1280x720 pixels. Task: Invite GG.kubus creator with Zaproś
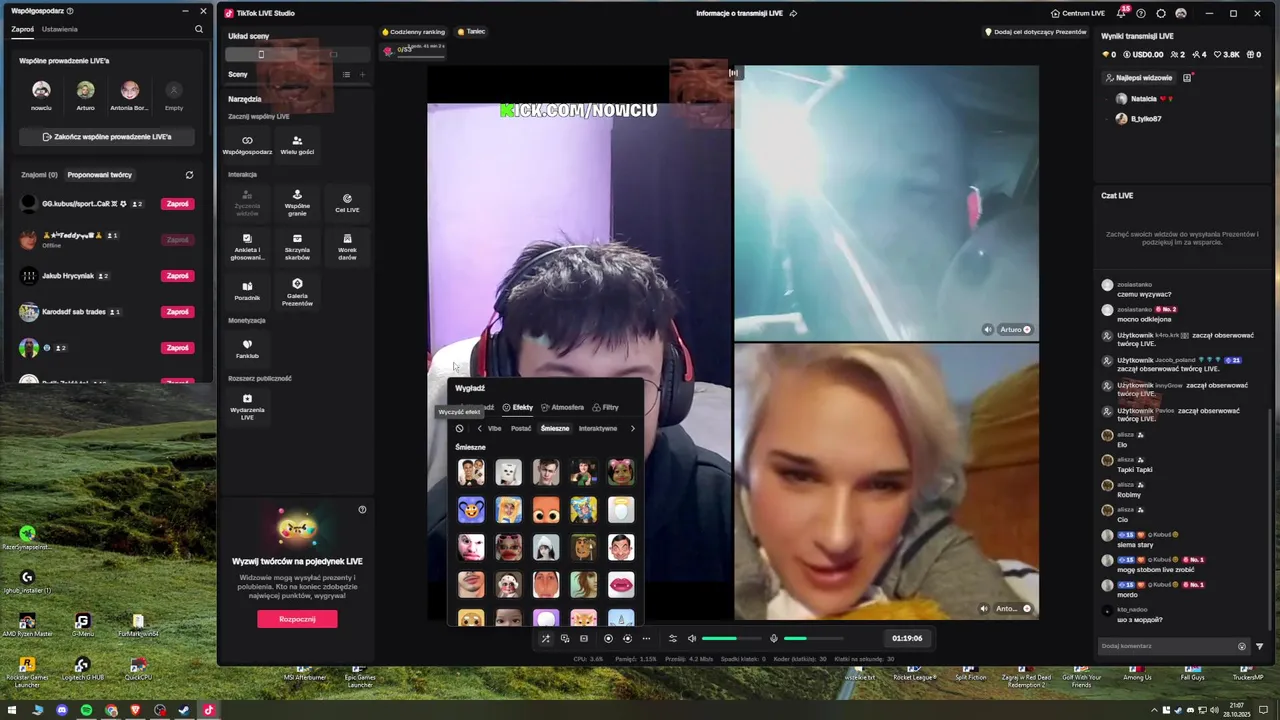coord(178,204)
